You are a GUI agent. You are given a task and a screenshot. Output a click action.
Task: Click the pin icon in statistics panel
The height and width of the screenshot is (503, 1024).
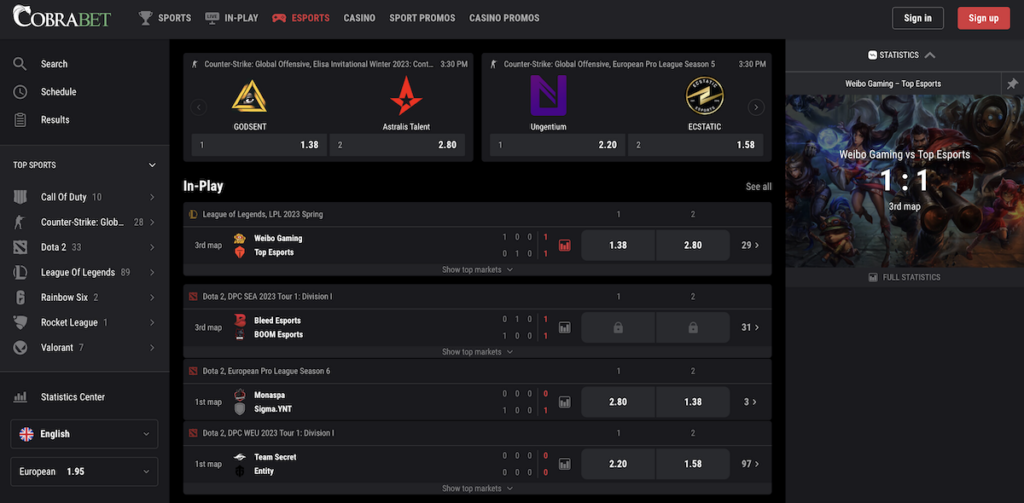(x=1012, y=84)
